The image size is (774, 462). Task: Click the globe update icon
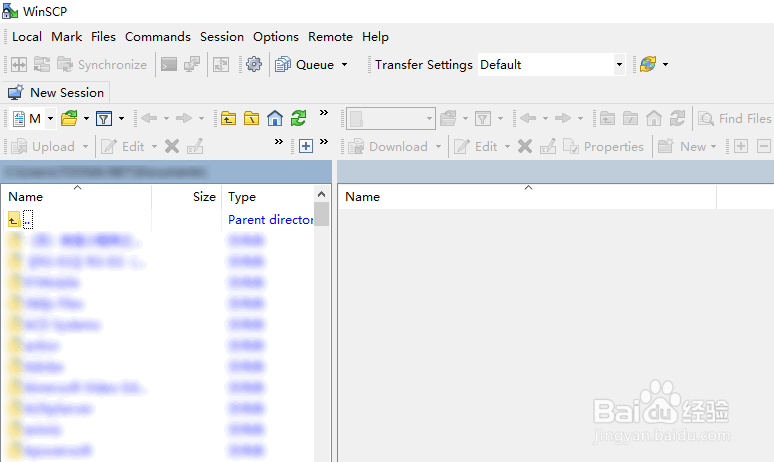tap(648, 64)
